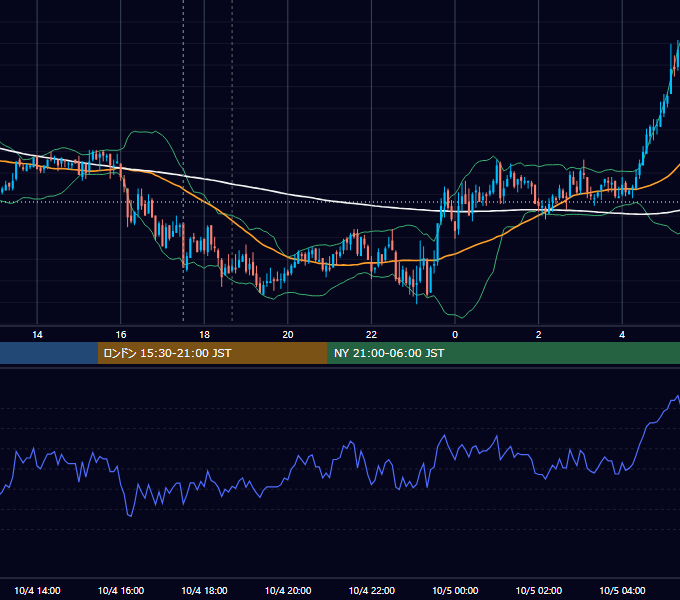Viewport: 680px width, 600px height.
Task: Click the 14 hour axis label
Action: pyautogui.click(x=37, y=335)
